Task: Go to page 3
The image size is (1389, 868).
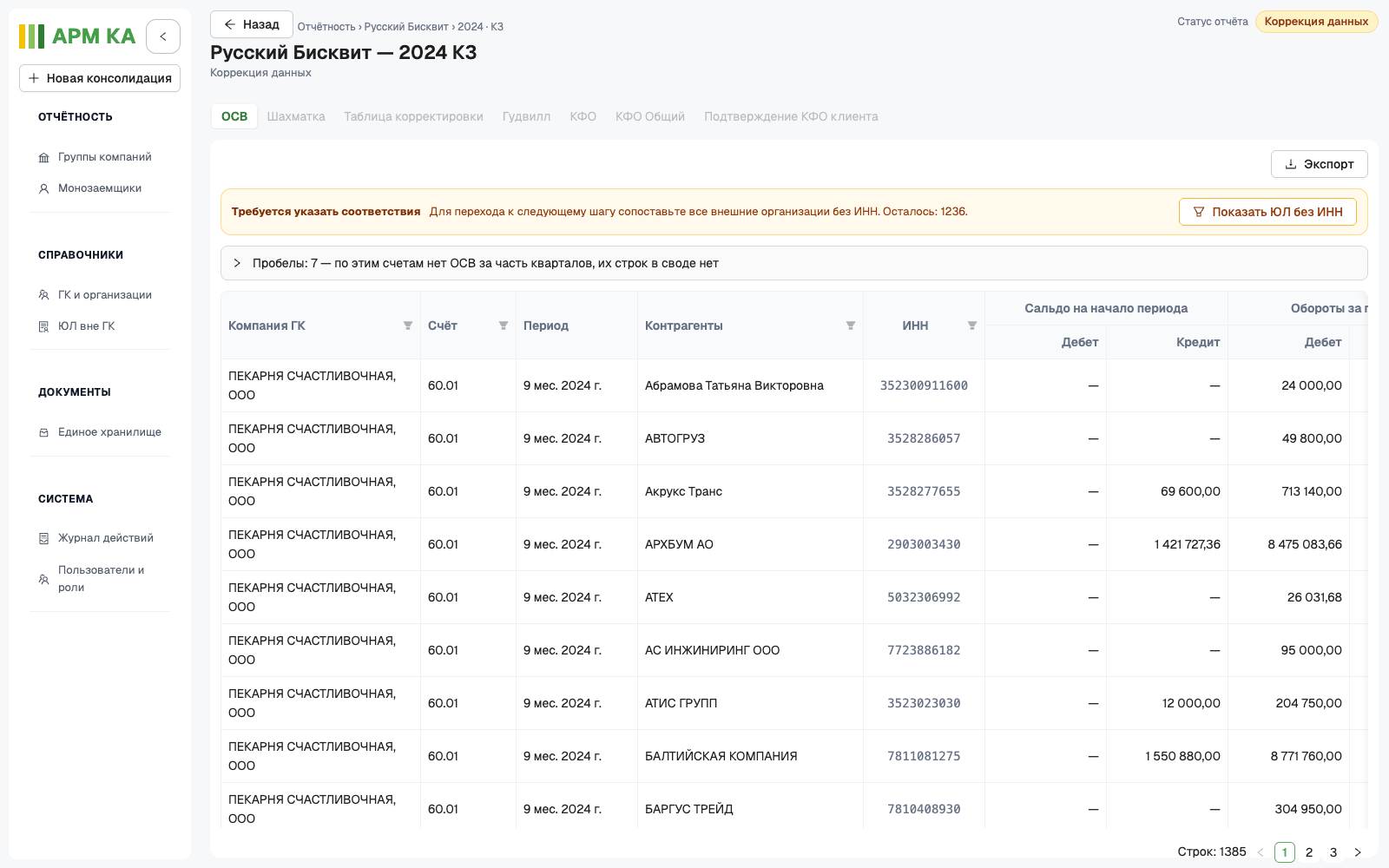Action: (1333, 852)
